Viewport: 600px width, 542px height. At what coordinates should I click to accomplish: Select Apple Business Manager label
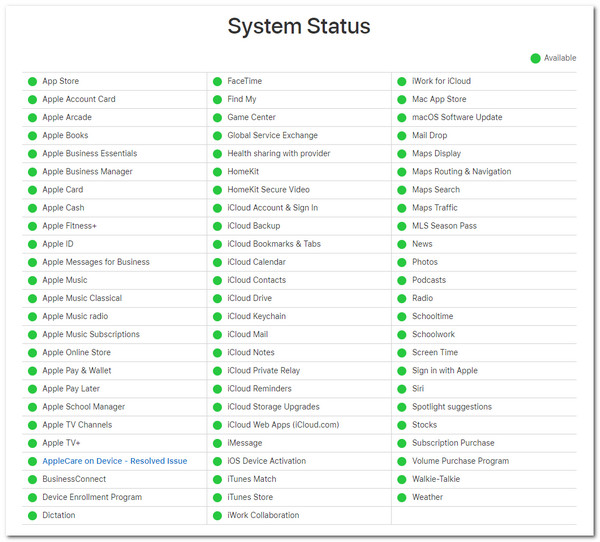click(87, 171)
